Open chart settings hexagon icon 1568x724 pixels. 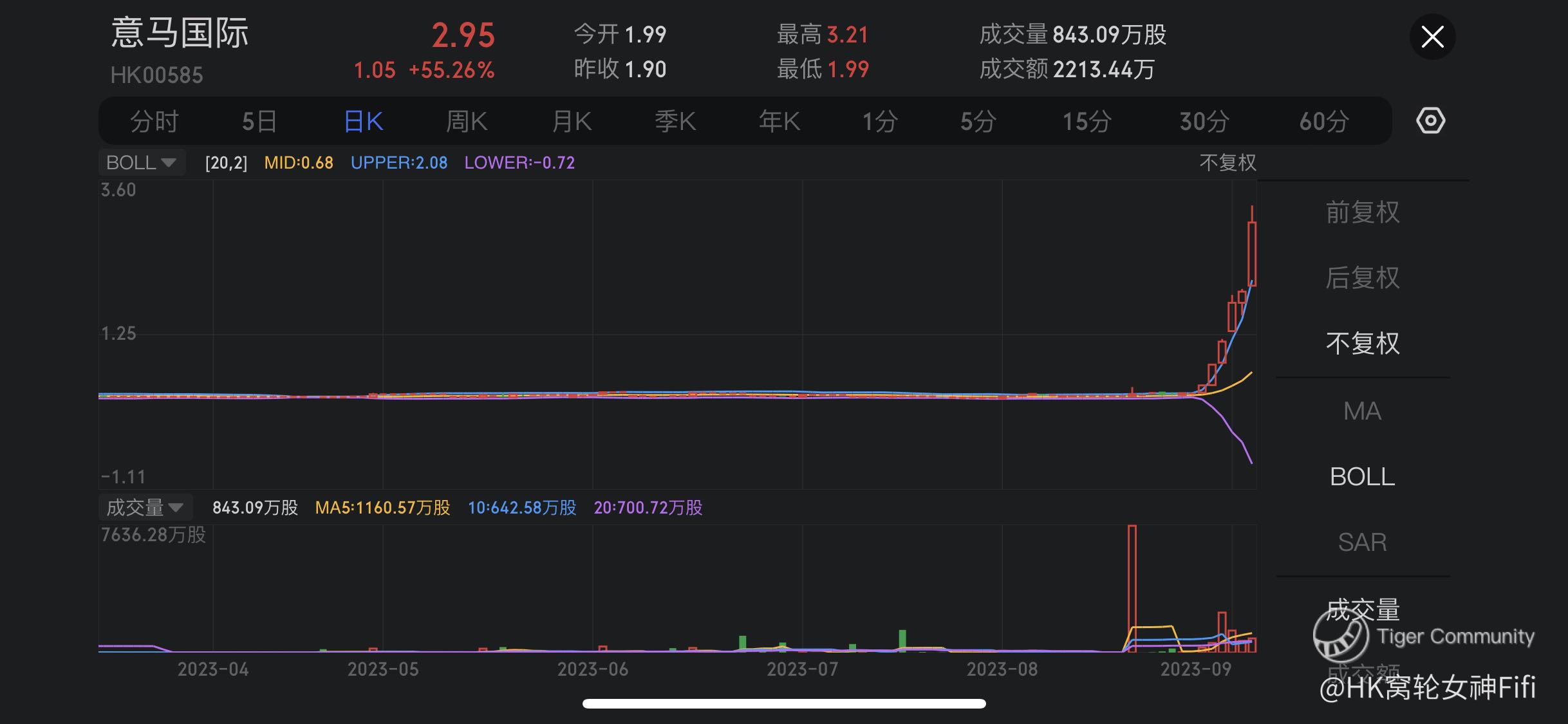pyautogui.click(x=1430, y=121)
